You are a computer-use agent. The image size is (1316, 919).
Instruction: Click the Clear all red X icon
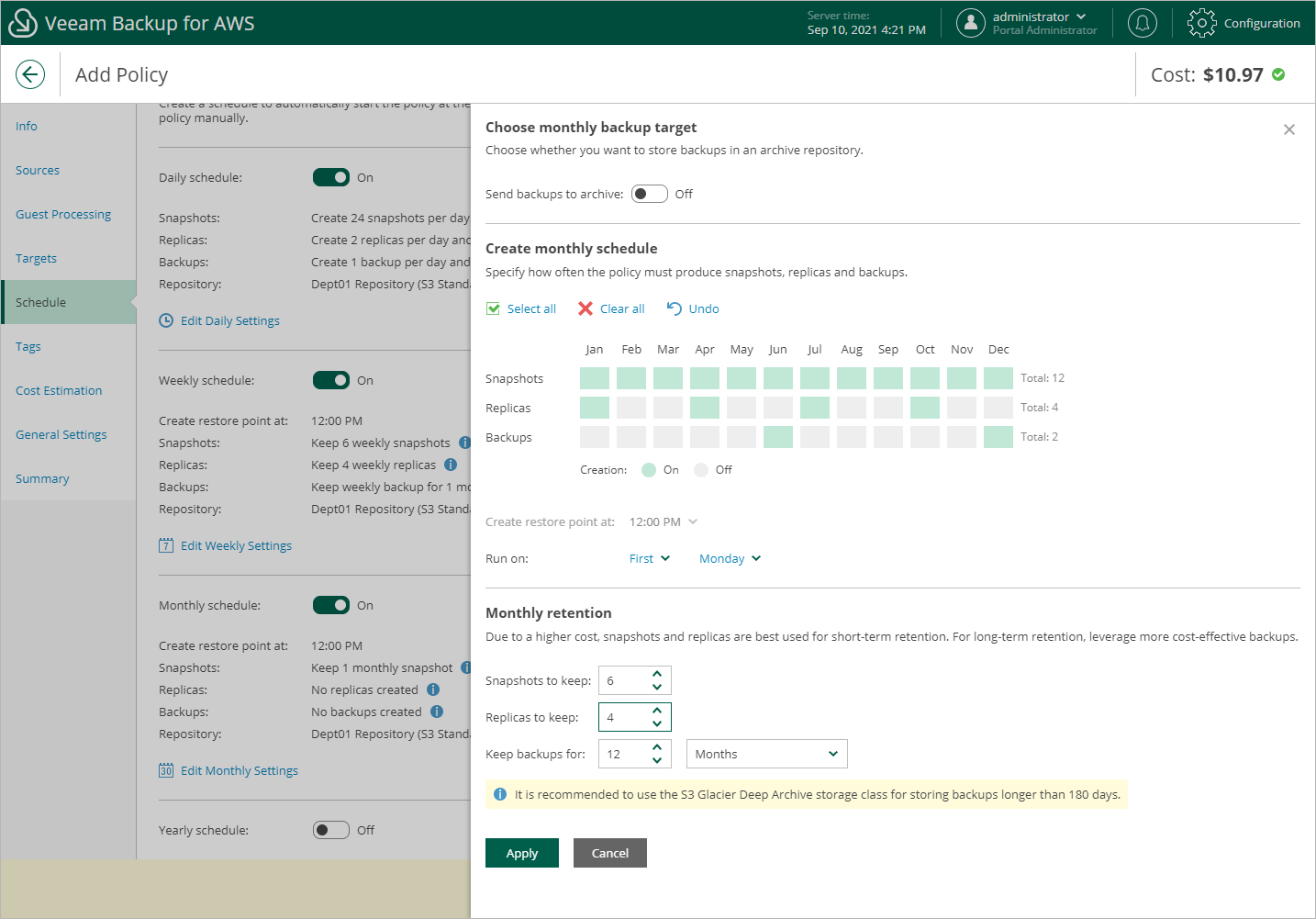pos(586,308)
